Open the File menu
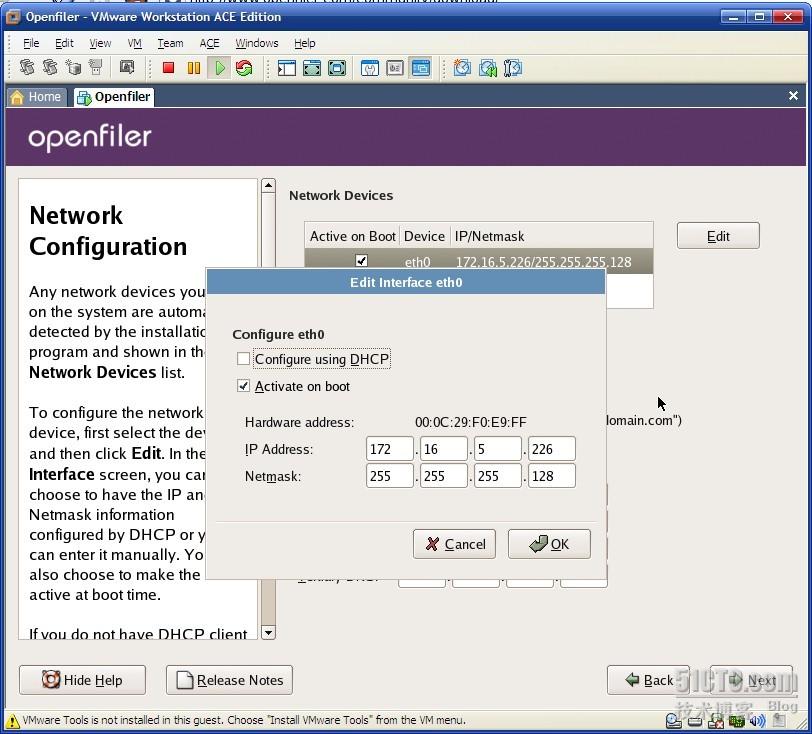The height and width of the screenshot is (734, 812). click(x=31, y=43)
